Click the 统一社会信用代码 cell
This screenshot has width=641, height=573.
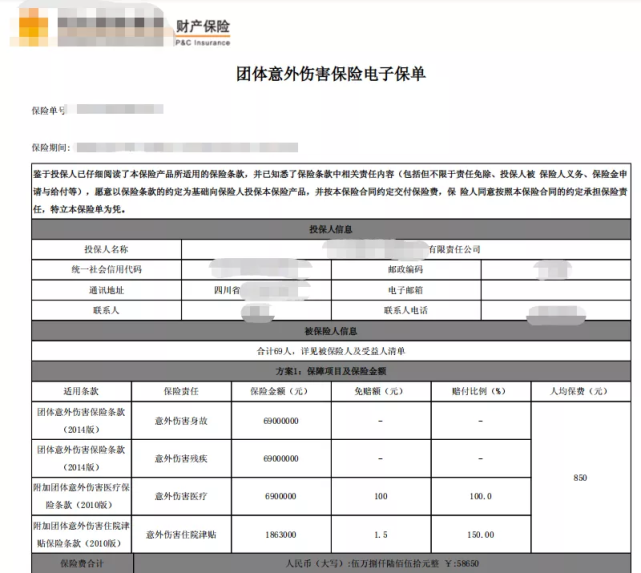(106, 269)
